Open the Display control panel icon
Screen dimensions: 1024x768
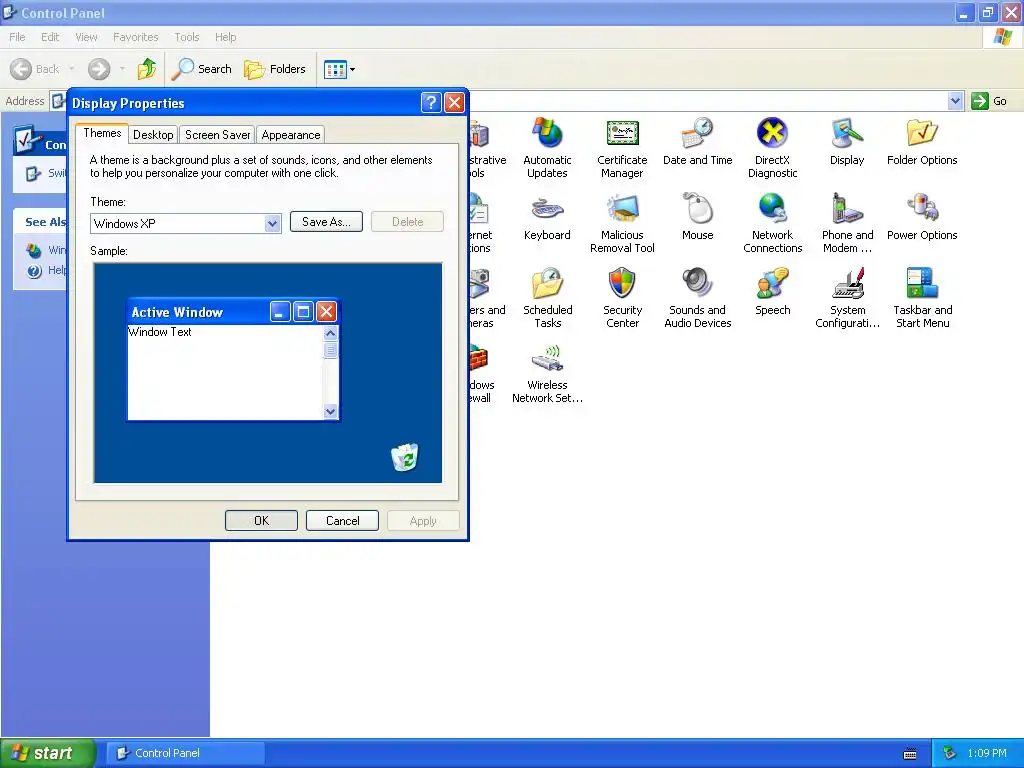(847, 141)
